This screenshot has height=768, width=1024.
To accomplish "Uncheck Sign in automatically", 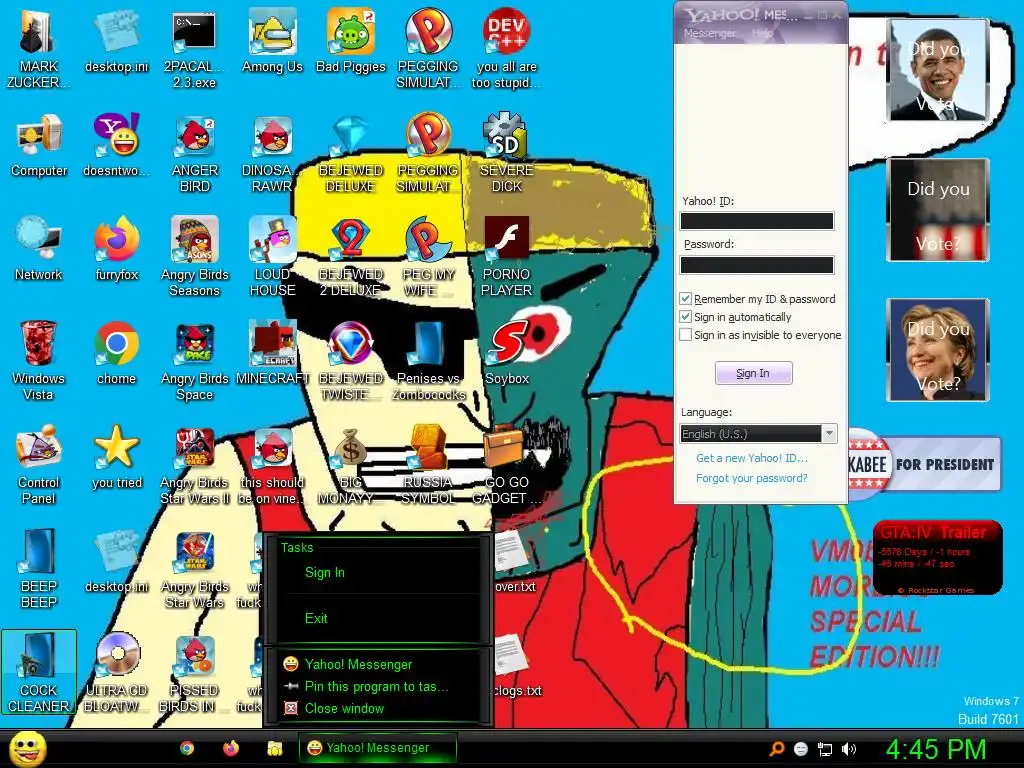I will point(685,317).
